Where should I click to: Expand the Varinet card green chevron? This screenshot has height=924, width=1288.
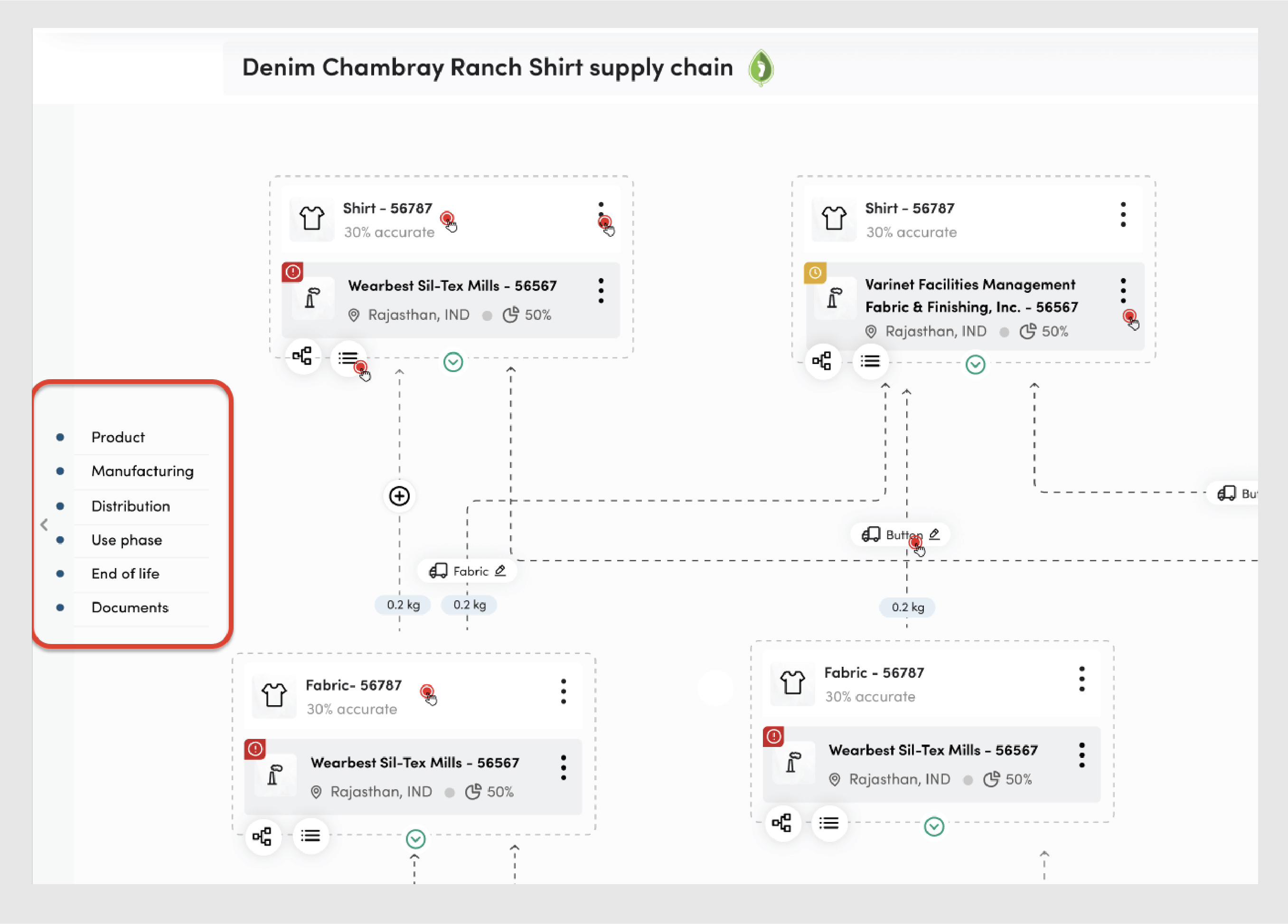point(975,364)
